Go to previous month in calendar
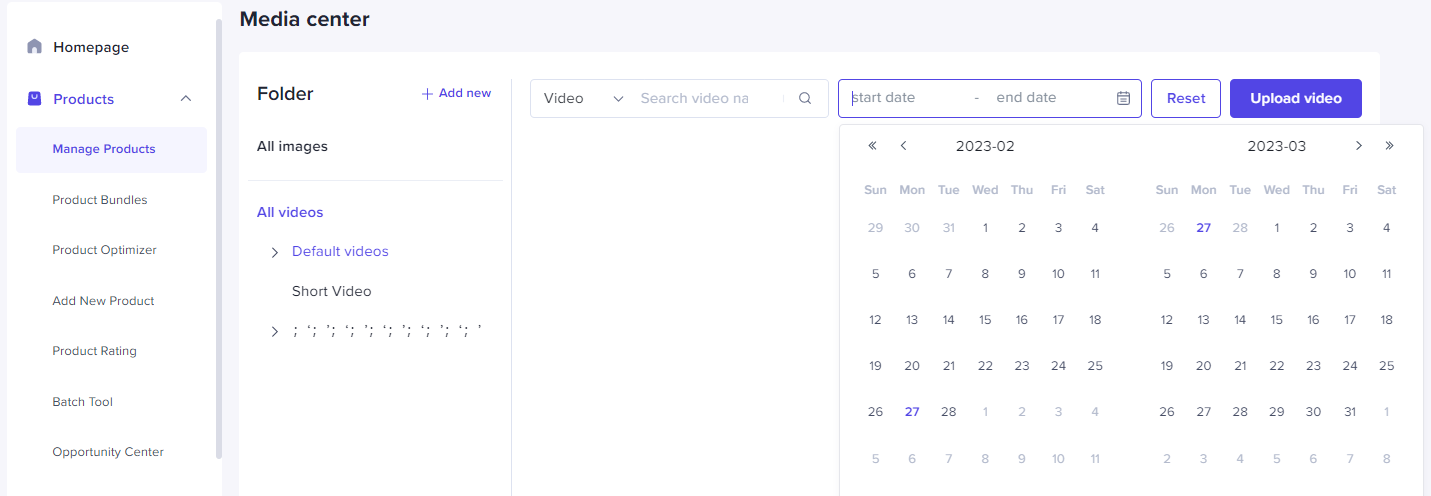 [904, 146]
